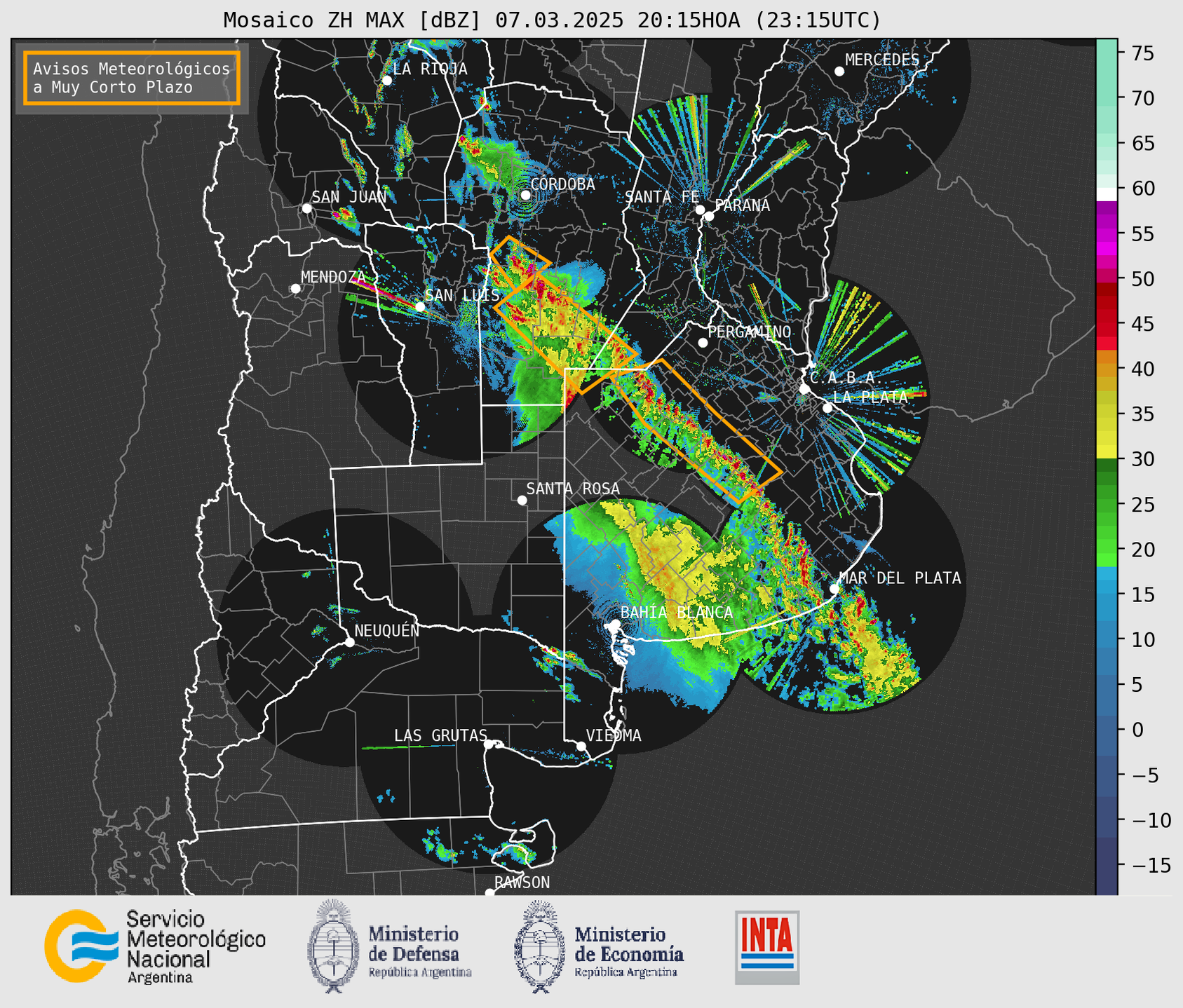Click the SAN LUIS city label
The image size is (1183, 1008).
(462, 295)
